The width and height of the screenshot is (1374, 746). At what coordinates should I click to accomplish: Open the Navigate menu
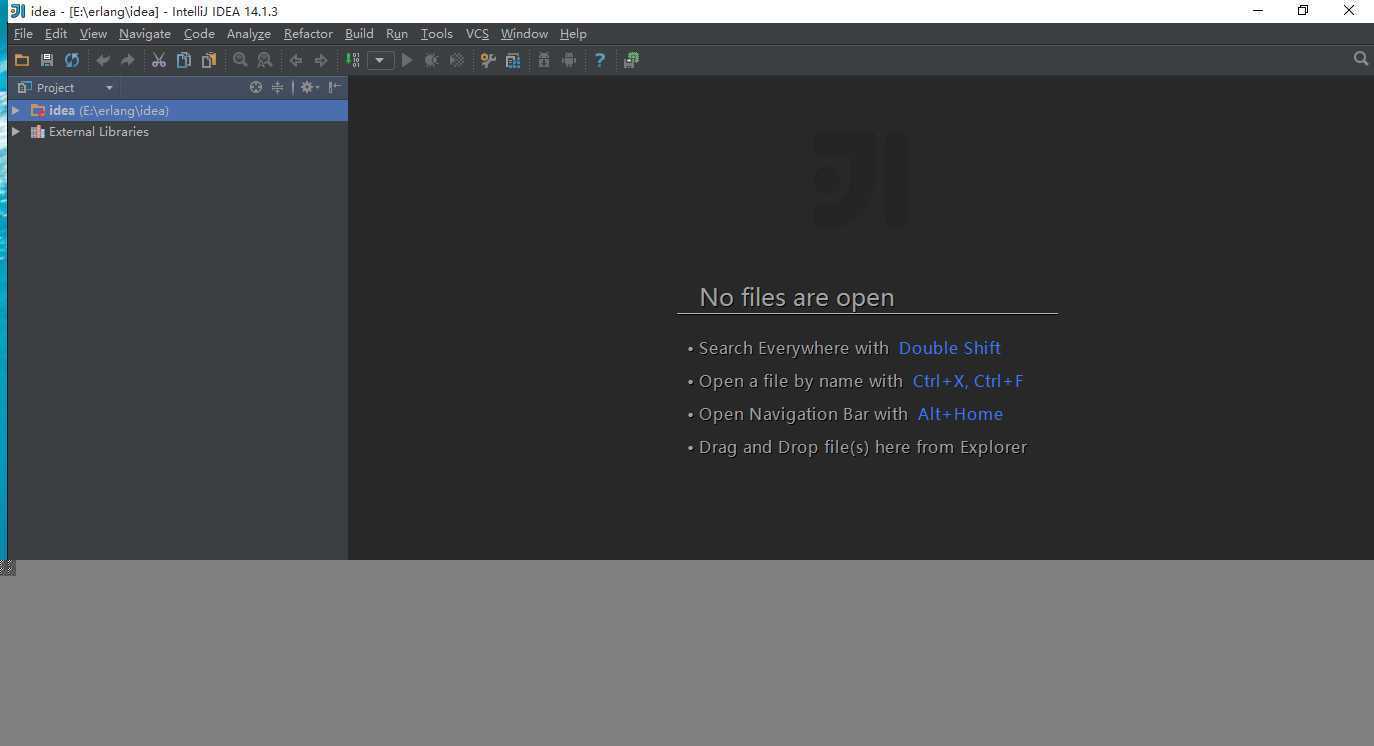145,33
